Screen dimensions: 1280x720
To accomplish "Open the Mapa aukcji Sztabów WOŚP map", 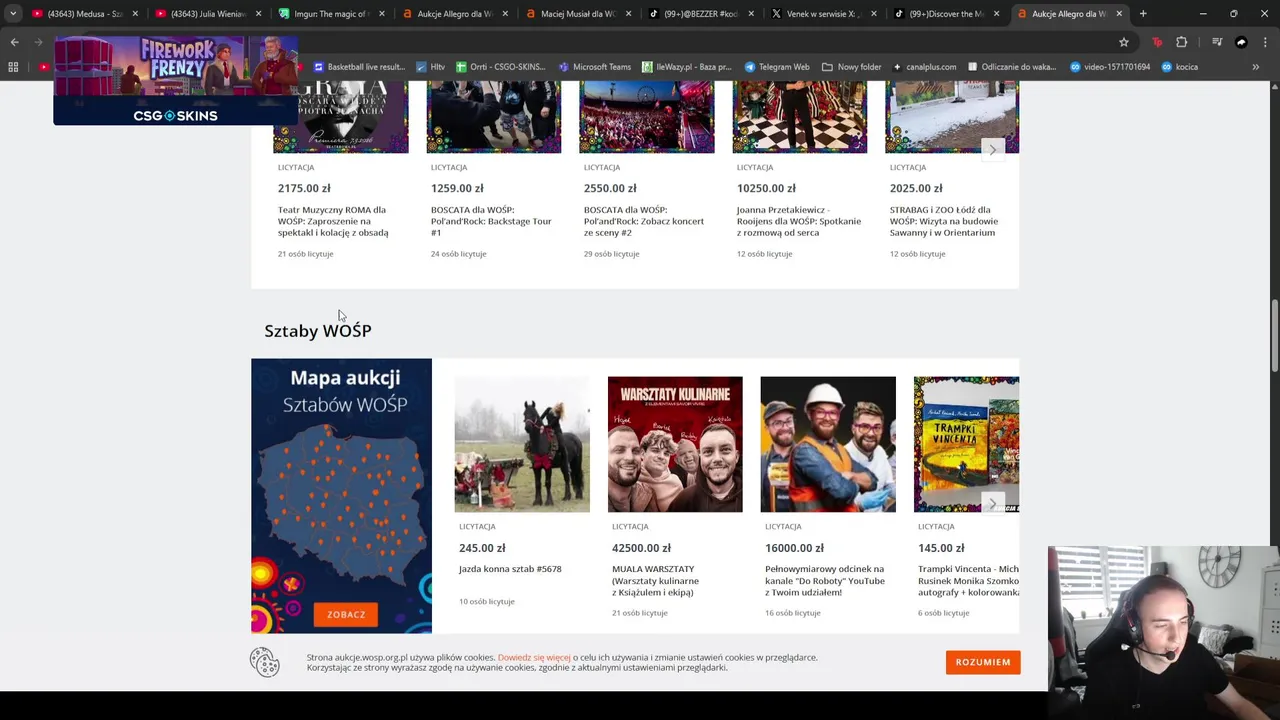I will (341, 496).
